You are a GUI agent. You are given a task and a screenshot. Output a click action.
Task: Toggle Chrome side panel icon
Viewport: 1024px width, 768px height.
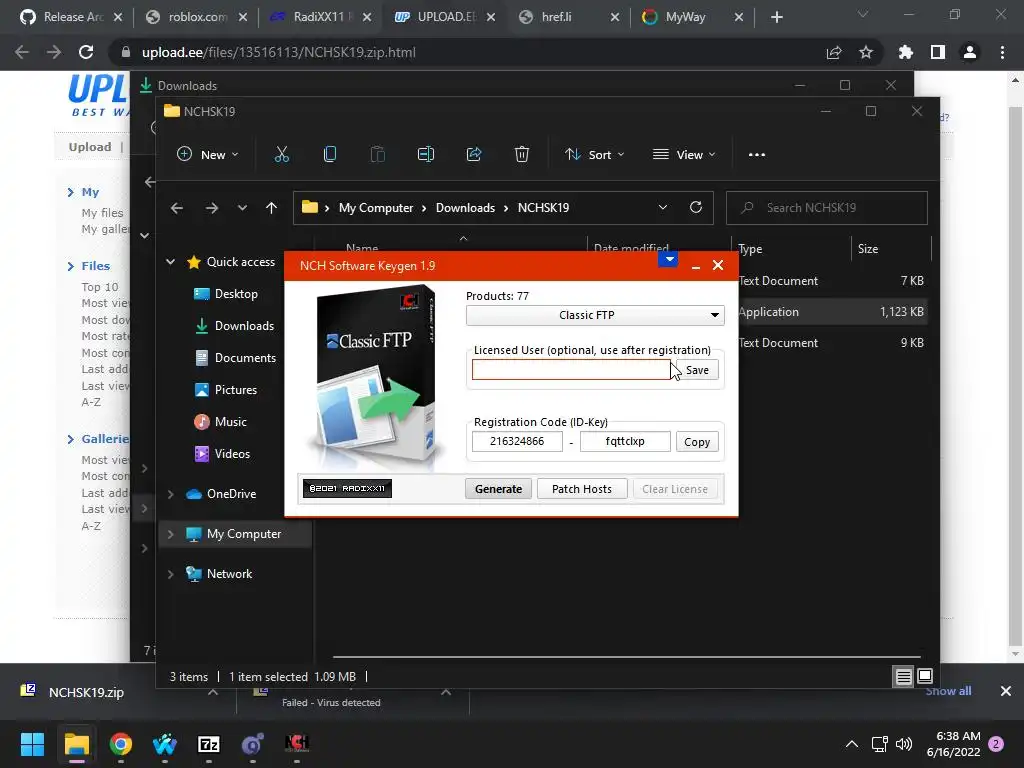[x=938, y=52]
